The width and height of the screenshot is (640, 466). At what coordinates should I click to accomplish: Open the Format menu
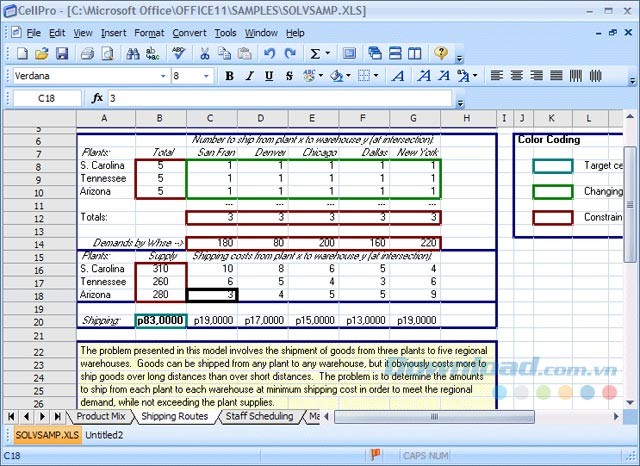[149, 32]
